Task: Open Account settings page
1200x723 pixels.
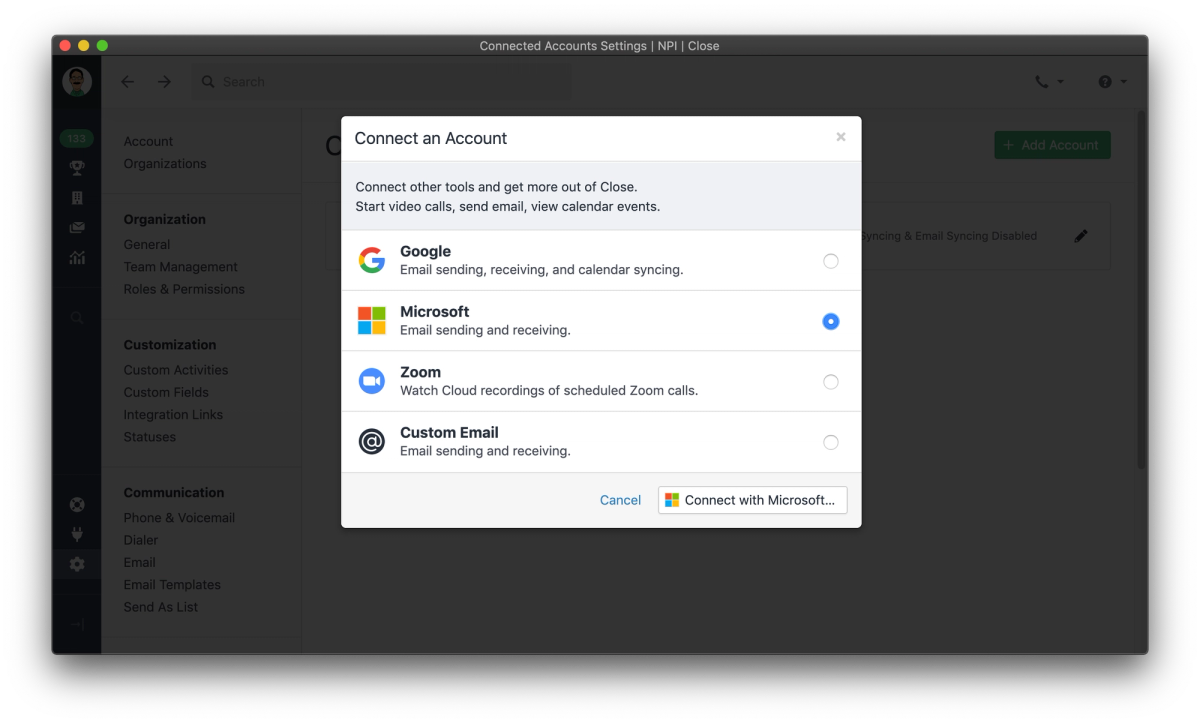Action: (148, 141)
